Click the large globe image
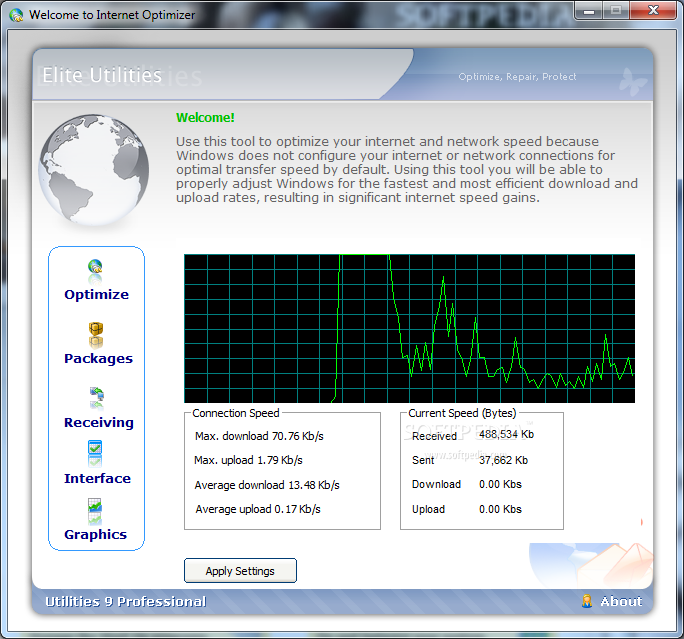Image resolution: width=684 pixels, height=639 pixels. (x=93, y=171)
